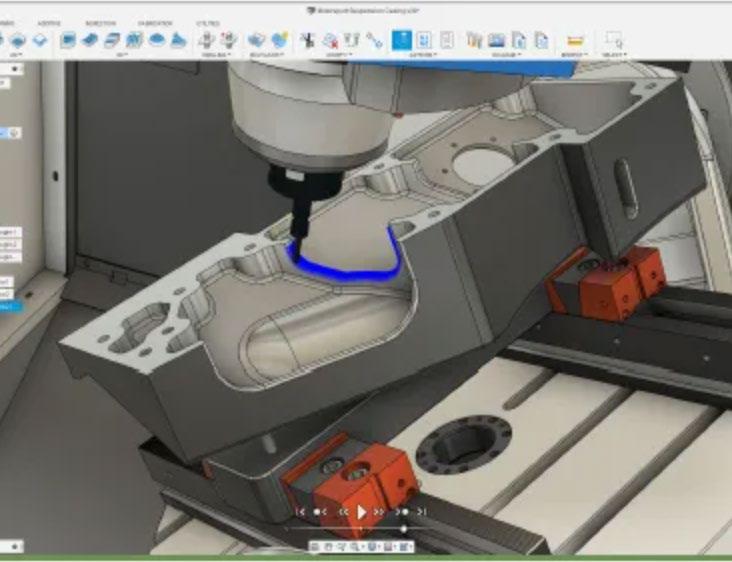Jump to start of simulation

[x=301, y=512]
